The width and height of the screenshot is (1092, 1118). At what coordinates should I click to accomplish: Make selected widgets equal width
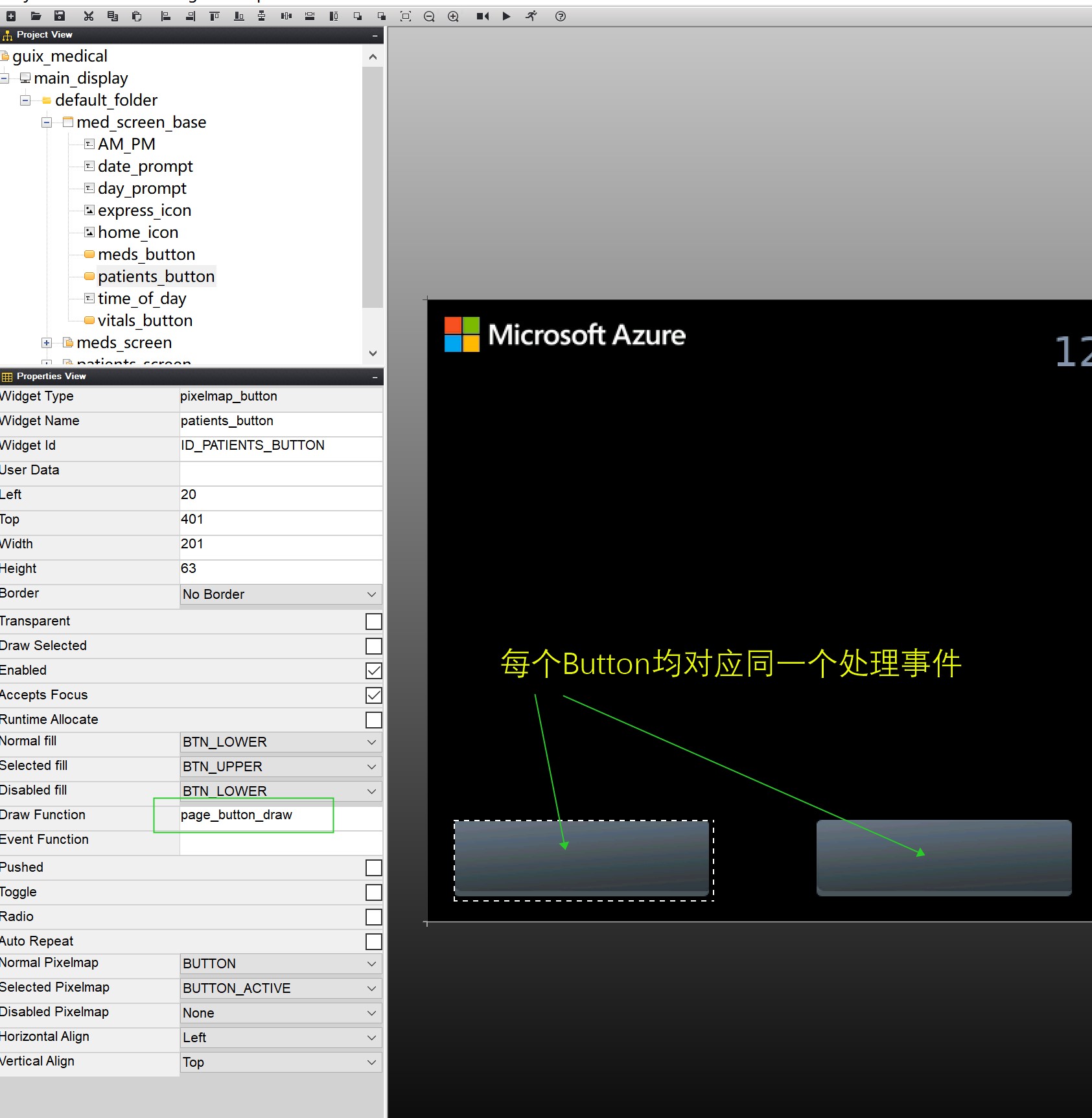point(310,16)
